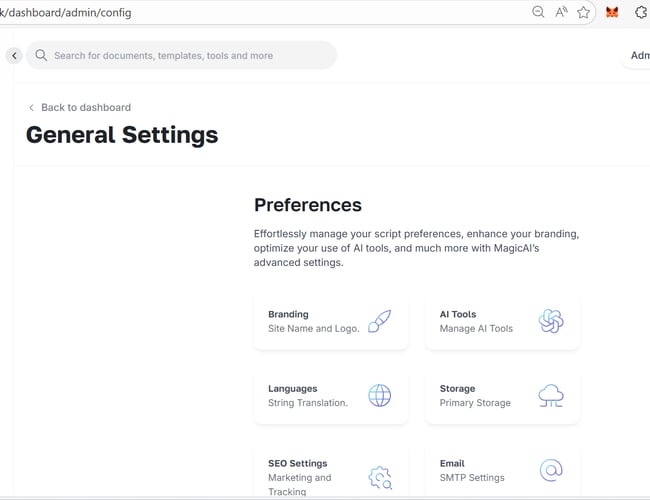
Task: Click the browser address bar URL
Action: click(200, 13)
